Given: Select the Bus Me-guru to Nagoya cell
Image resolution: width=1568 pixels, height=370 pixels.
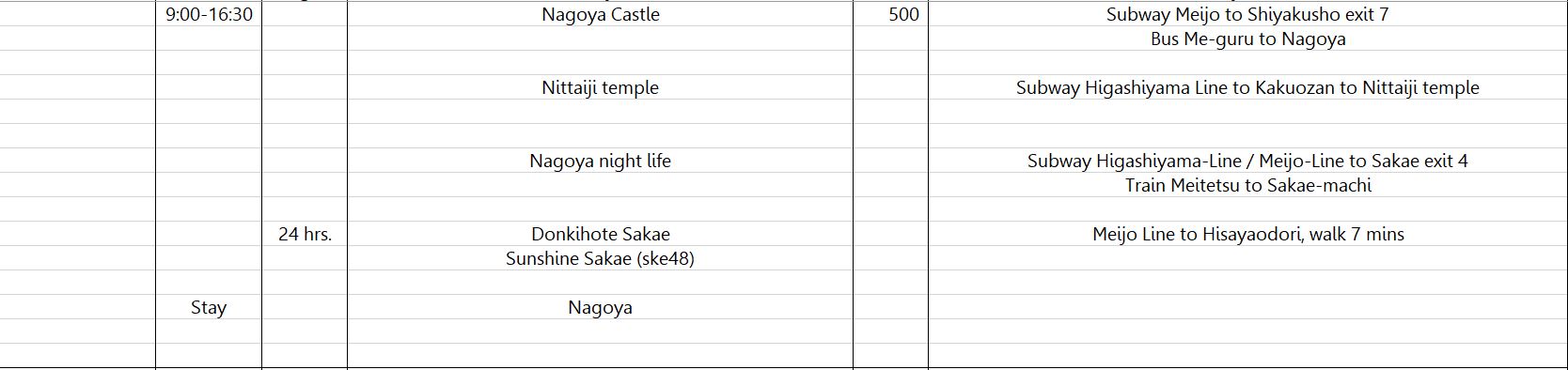Looking at the screenshot, I should [x=1247, y=39].
